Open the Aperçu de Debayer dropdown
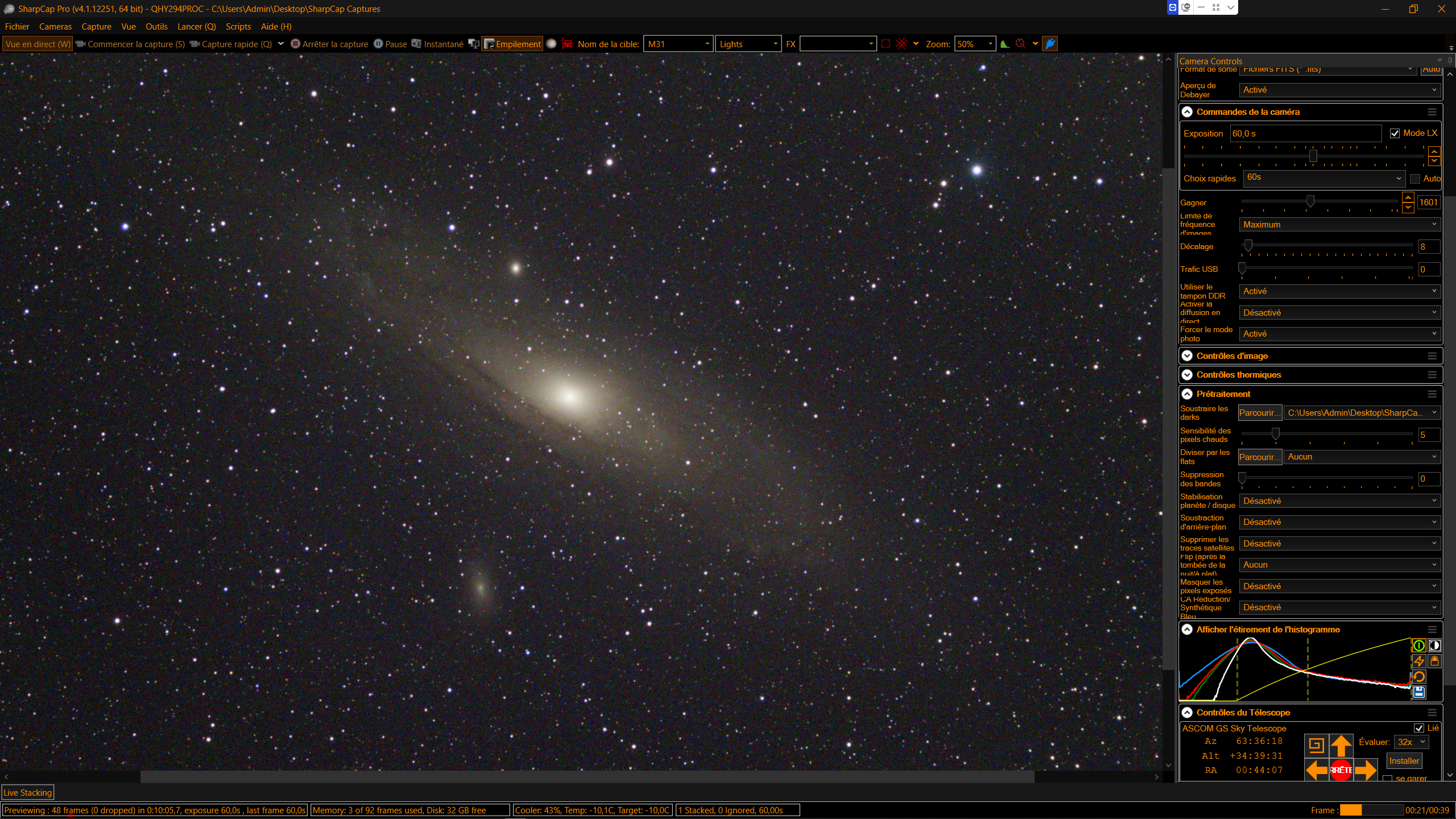Viewport: 1456px width, 819px height. point(1339,90)
